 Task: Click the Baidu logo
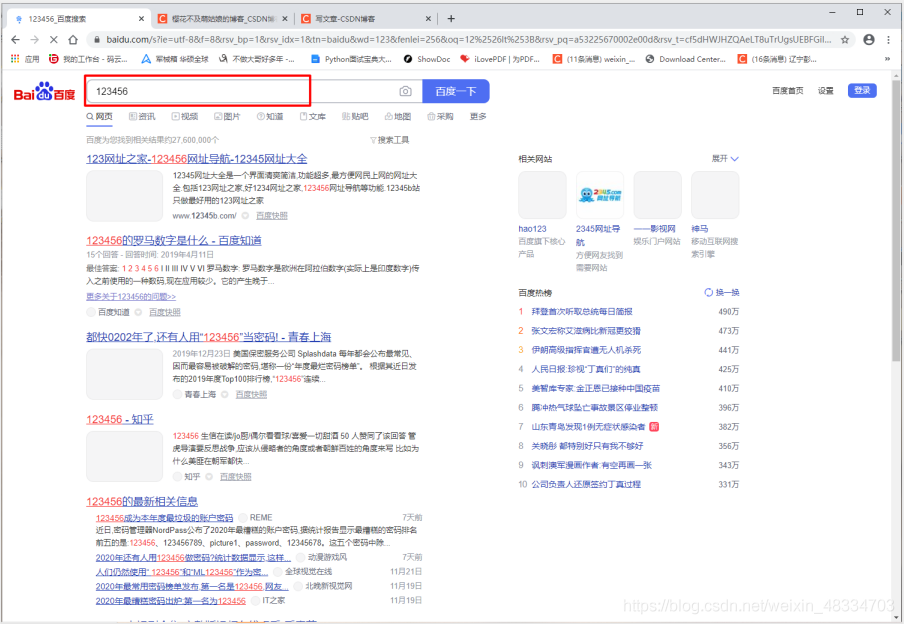pos(44,92)
